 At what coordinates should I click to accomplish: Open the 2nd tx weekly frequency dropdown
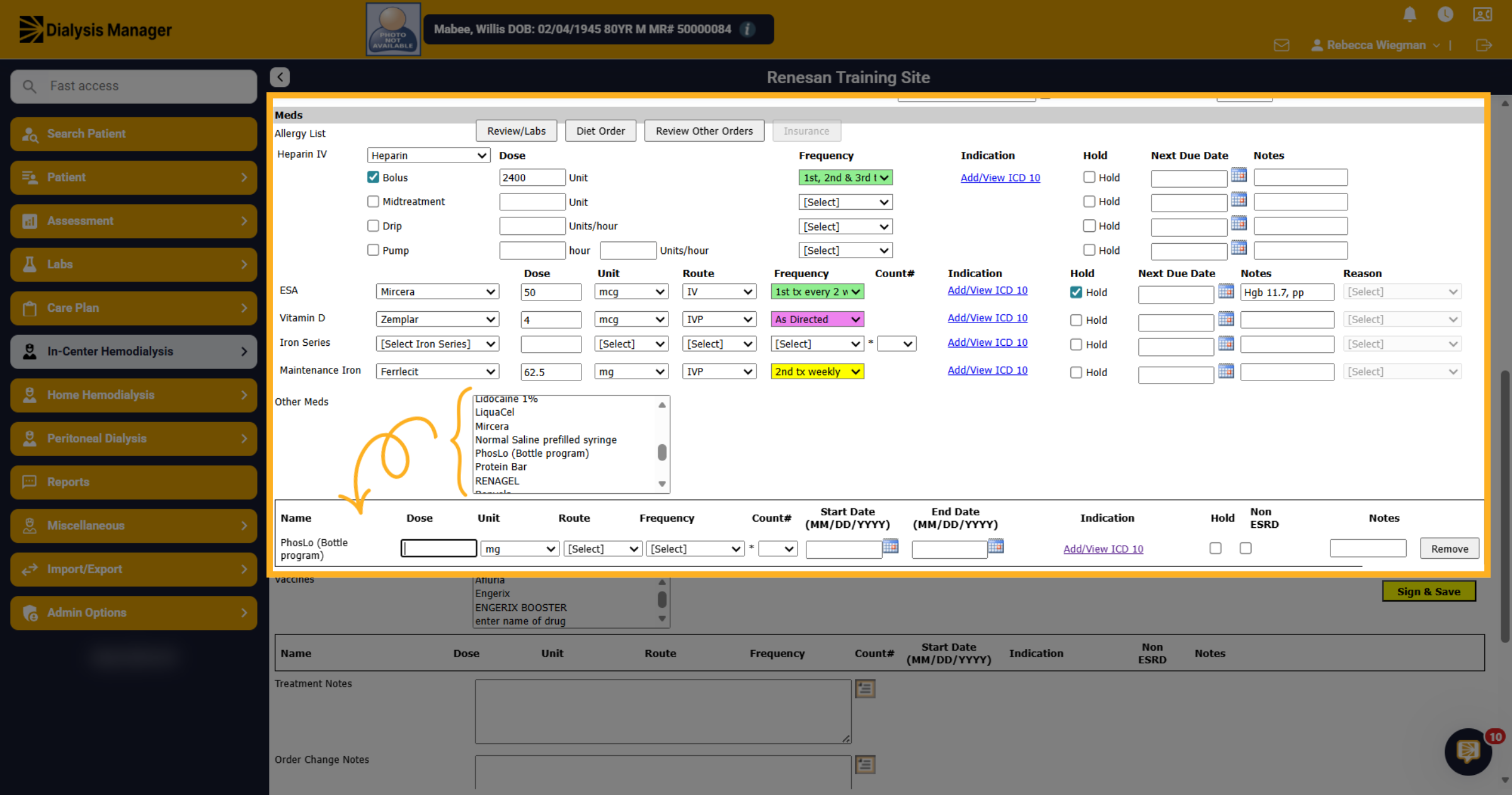[817, 372]
